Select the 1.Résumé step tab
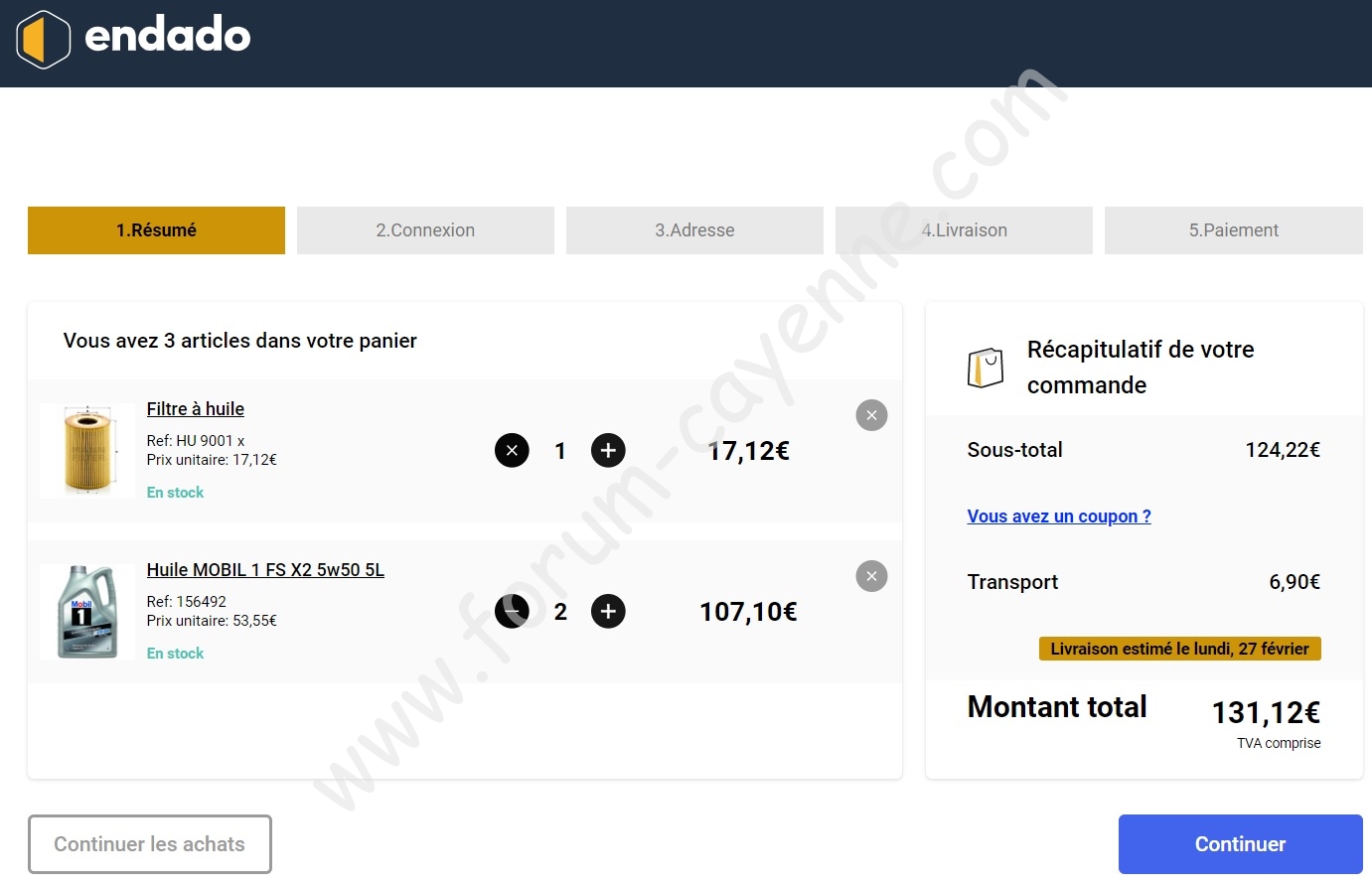1372x885 pixels. 156,230
